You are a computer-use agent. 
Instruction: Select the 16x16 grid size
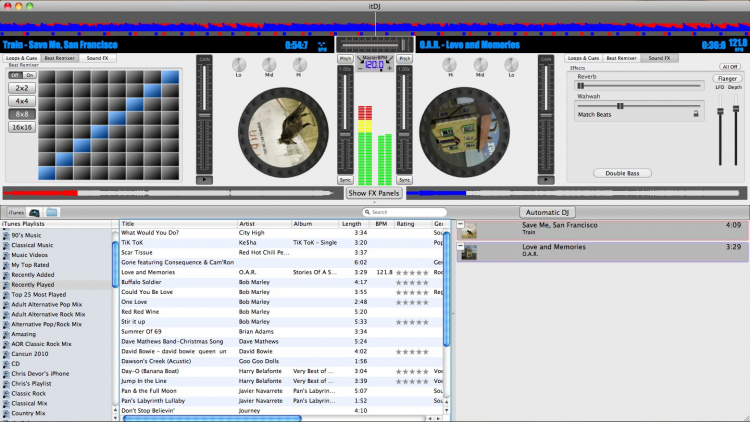[x=22, y=127]
